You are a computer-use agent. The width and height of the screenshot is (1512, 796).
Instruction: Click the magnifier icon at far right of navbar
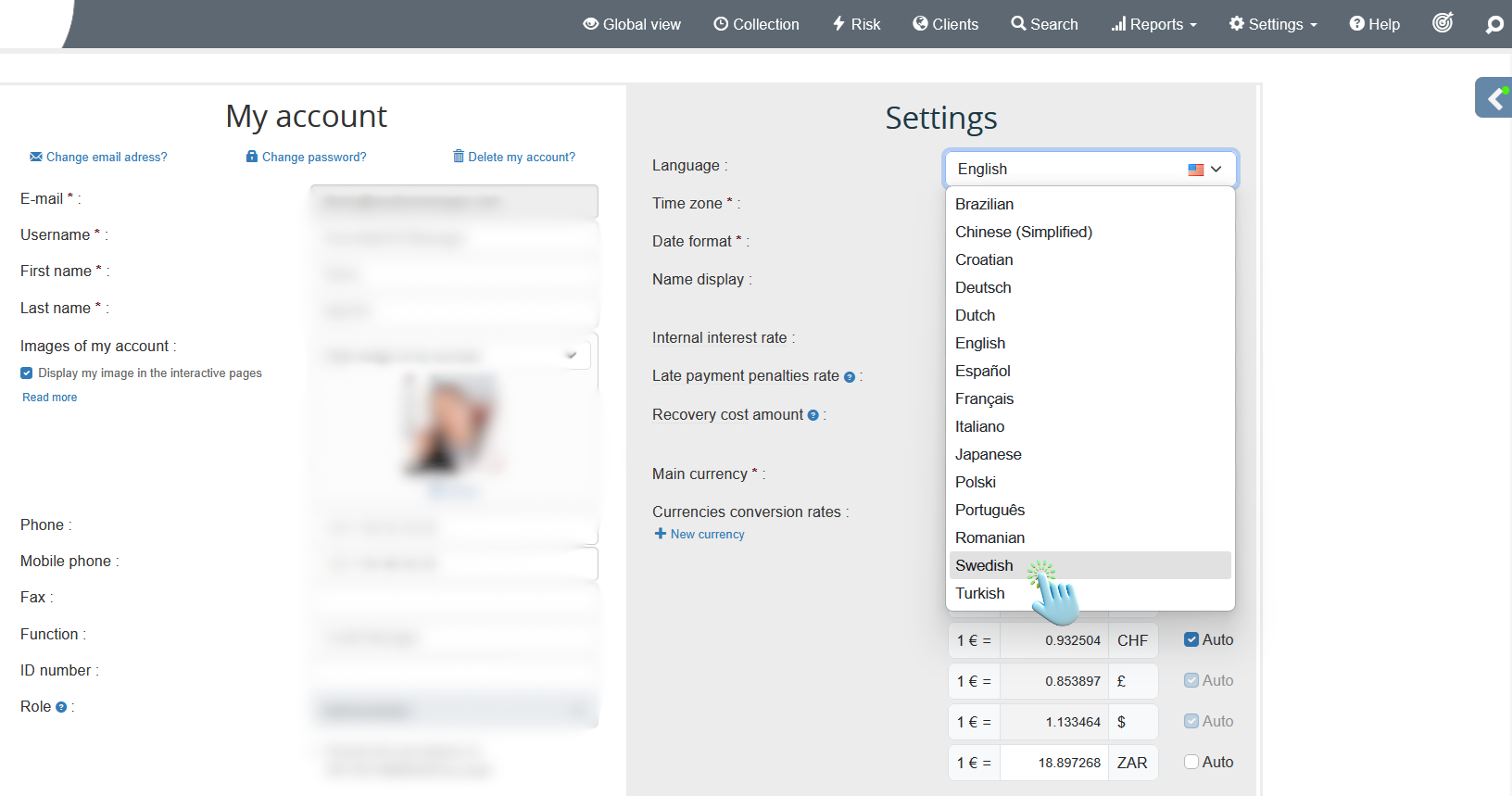[1493, 25]
